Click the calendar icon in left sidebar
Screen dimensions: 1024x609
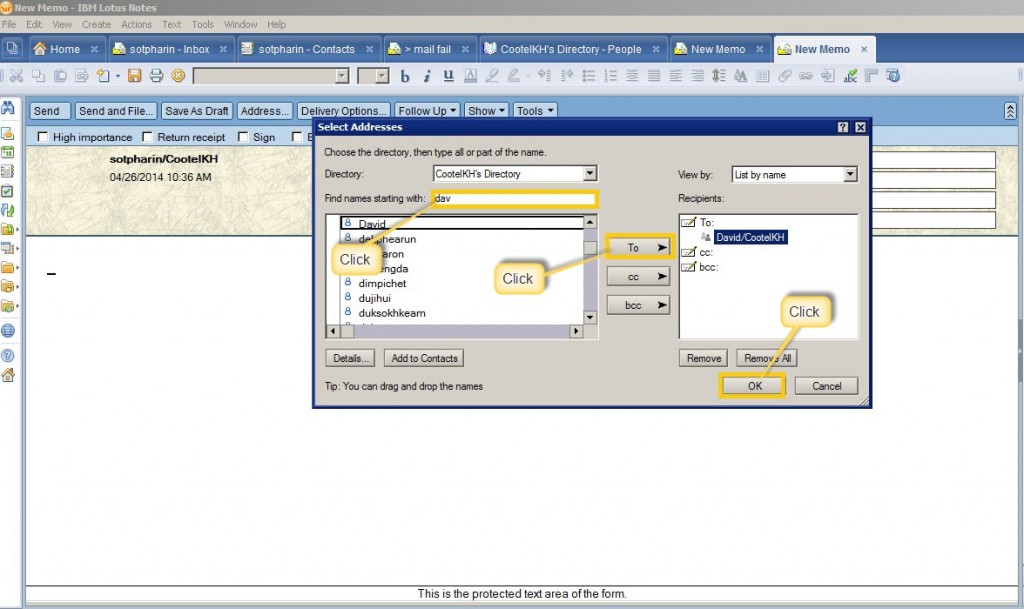(x=8, y=152)
